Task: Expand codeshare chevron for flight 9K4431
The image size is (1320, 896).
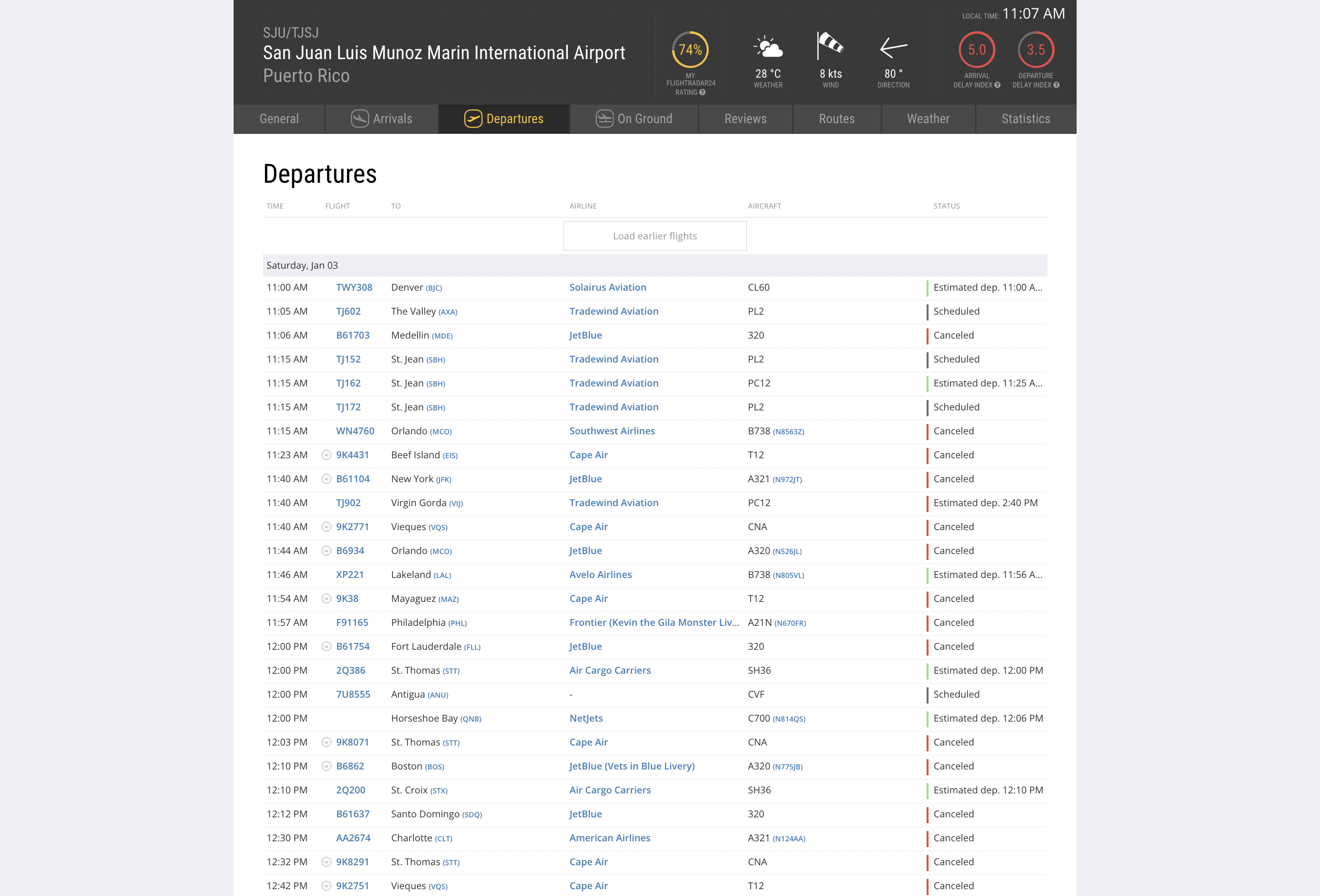Action: 326,455
